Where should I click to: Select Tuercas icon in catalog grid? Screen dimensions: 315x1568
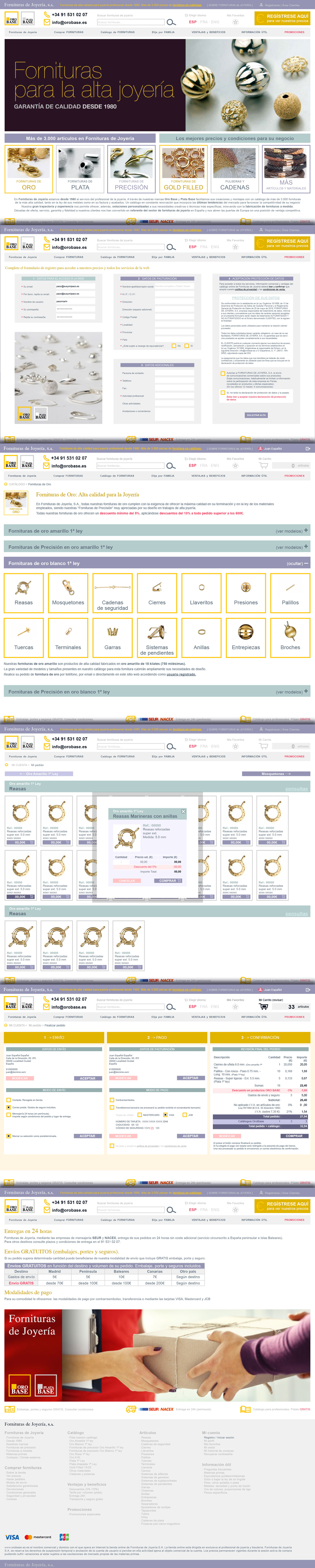[24, 637]
